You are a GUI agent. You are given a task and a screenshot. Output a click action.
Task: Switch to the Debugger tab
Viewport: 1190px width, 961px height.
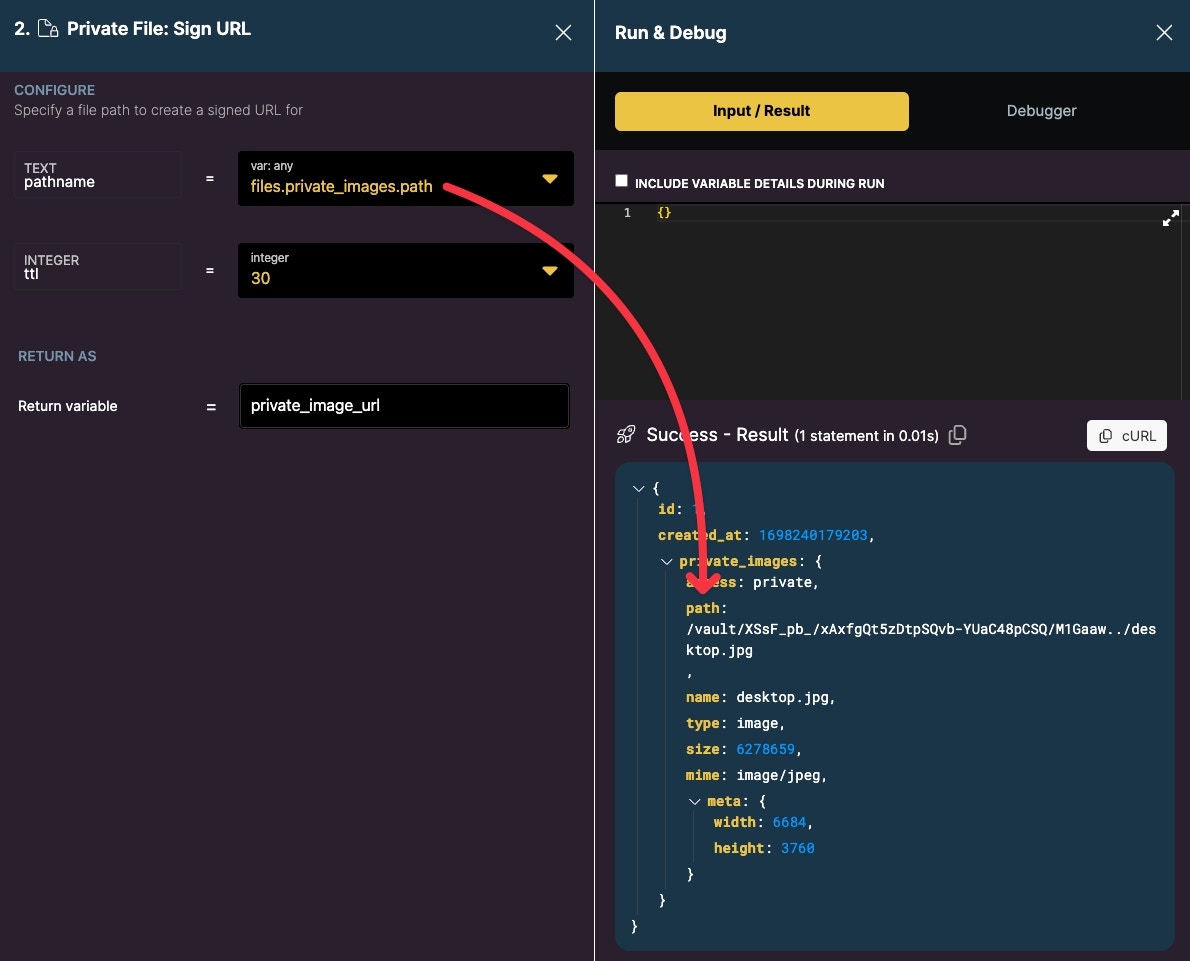click(1041, 111)
